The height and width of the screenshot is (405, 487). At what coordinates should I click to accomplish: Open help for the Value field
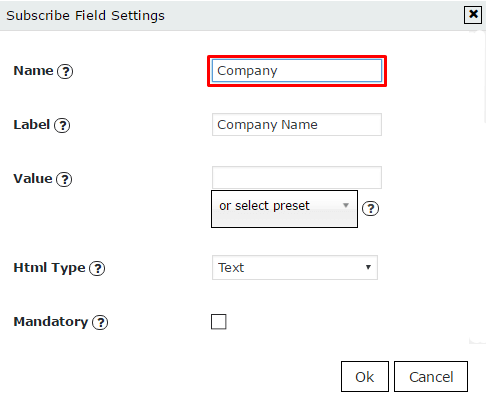(64, 179)
